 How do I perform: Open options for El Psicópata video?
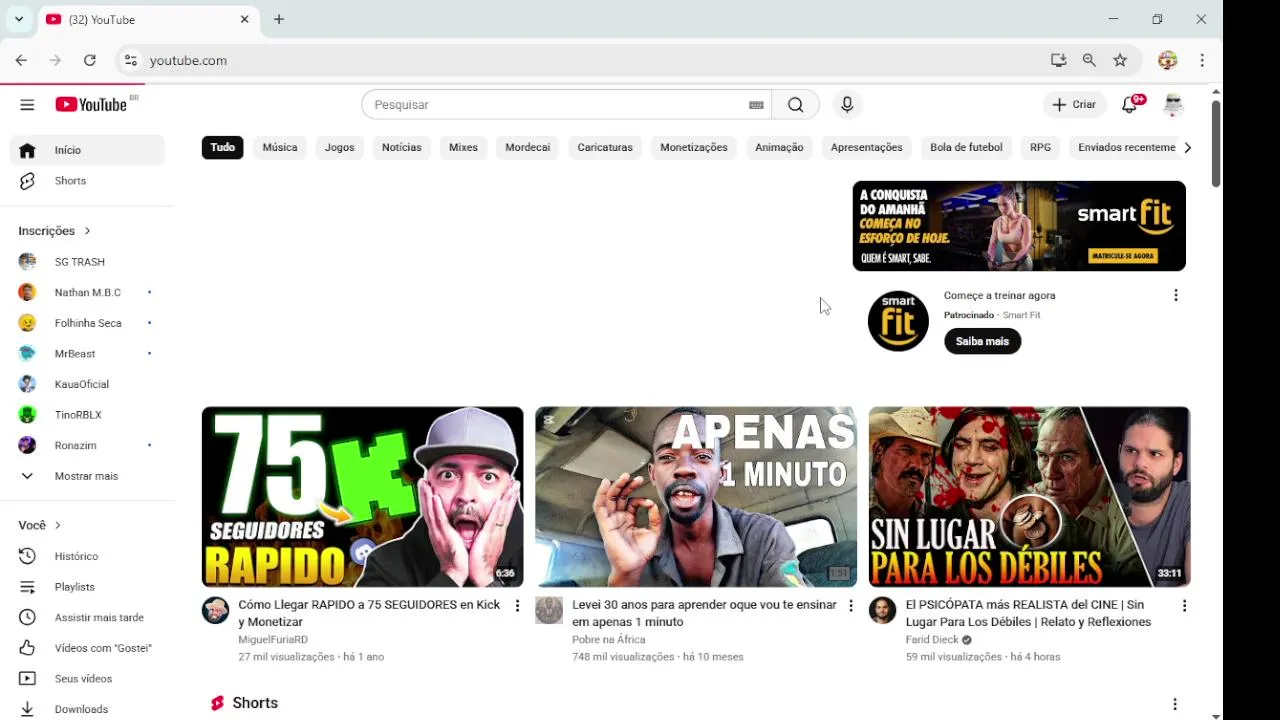[1184, 606]
